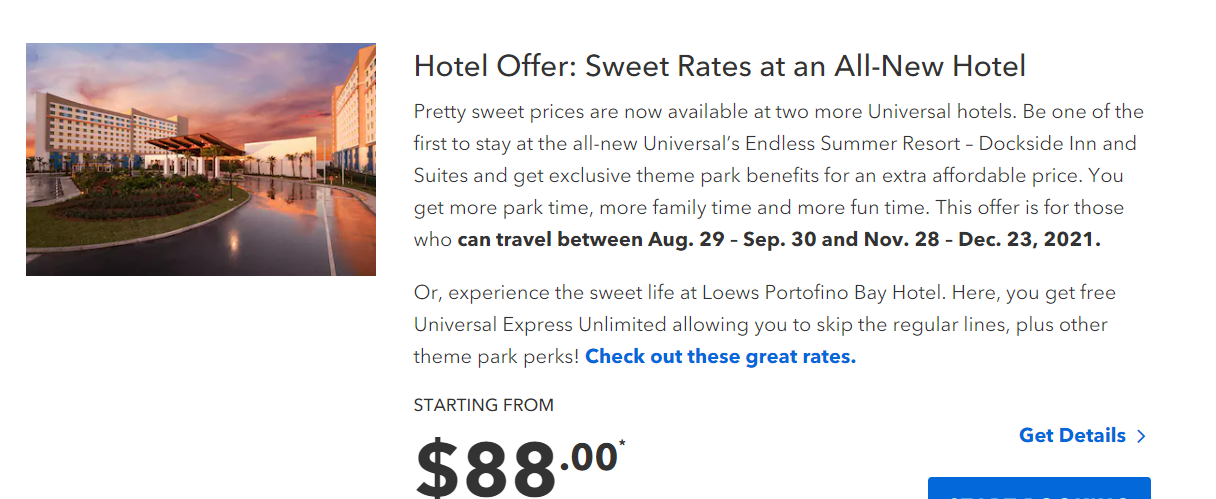
Task: Click the blue booking button at bottom right
Action: pyautogui.click(x=1039, y=488)
